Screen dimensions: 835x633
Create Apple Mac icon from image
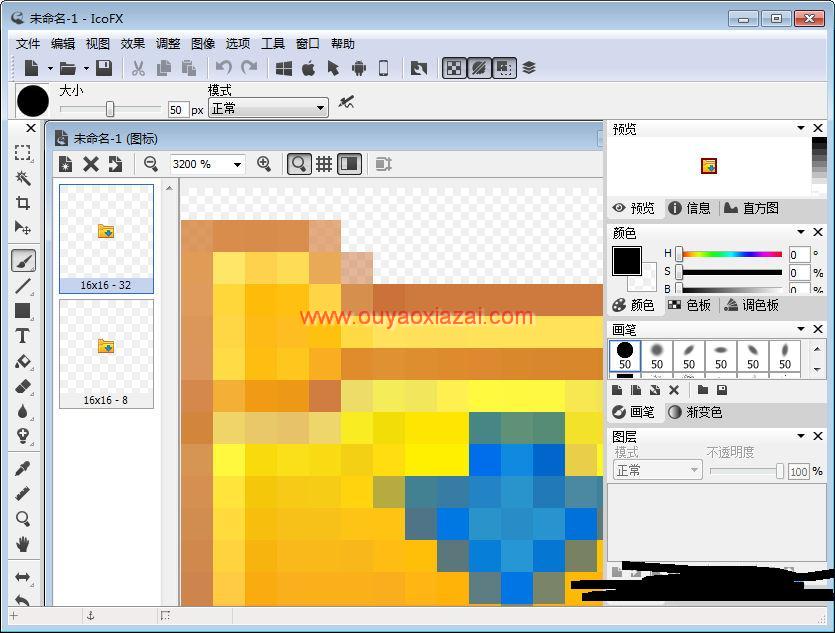[308, 68]
